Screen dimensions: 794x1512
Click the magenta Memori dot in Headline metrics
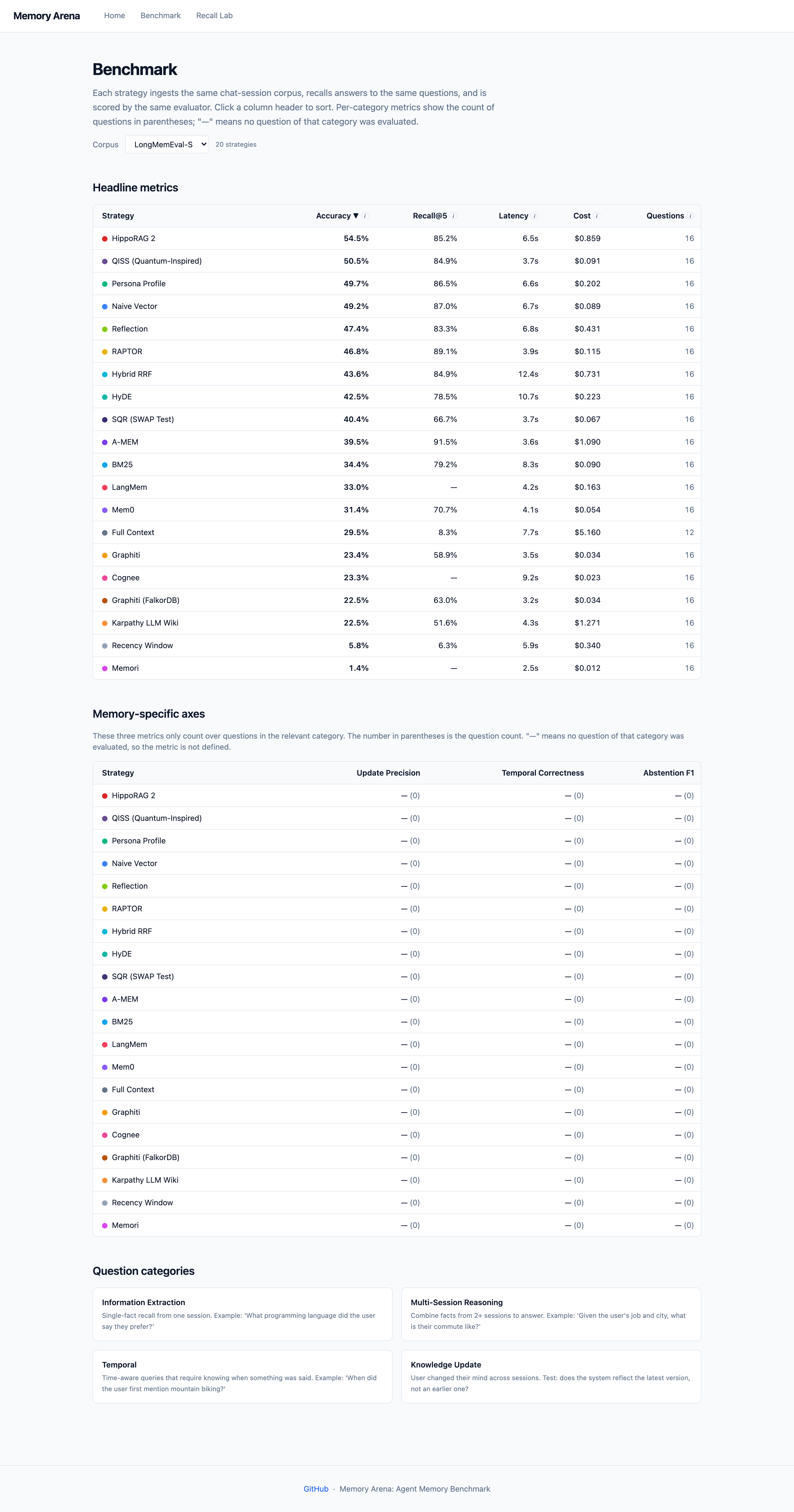(x=104, y=669)
